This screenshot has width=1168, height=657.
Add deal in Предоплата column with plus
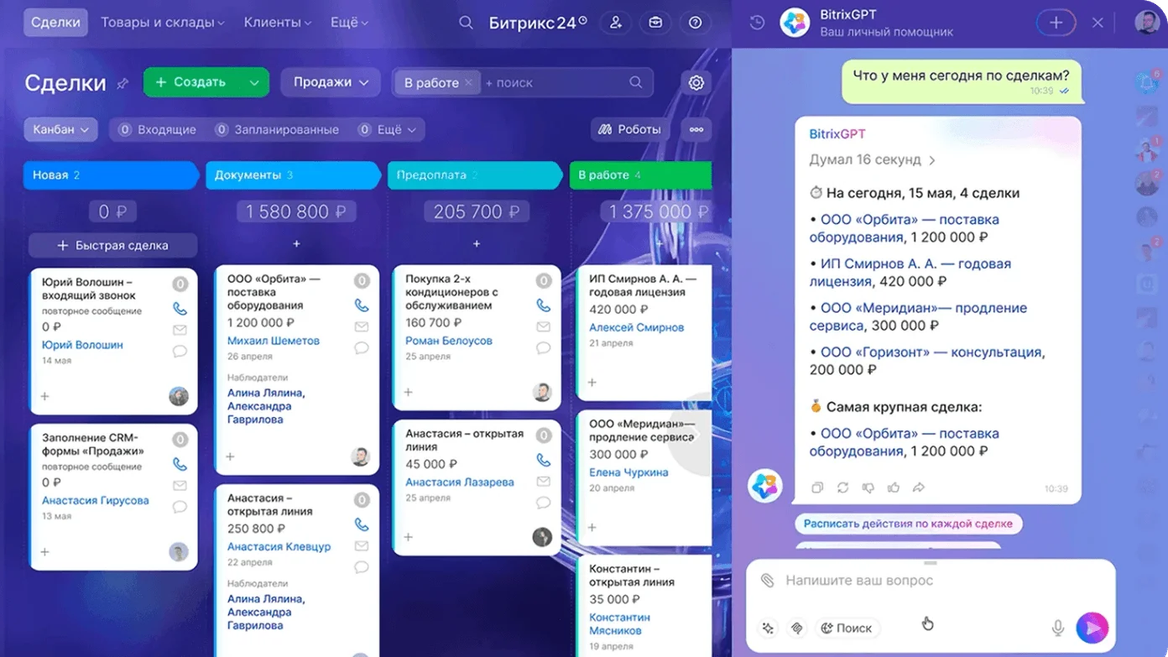pos(477,244)
